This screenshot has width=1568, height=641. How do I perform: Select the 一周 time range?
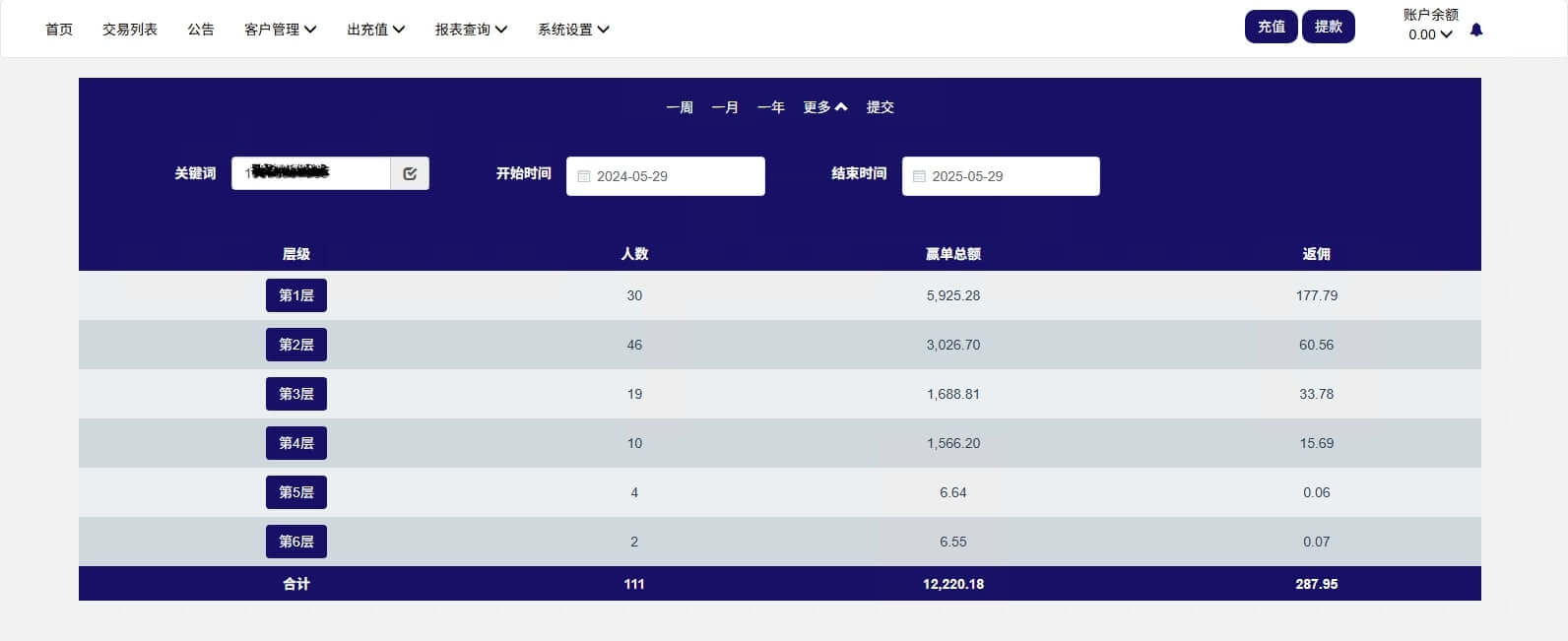[680, 107]
